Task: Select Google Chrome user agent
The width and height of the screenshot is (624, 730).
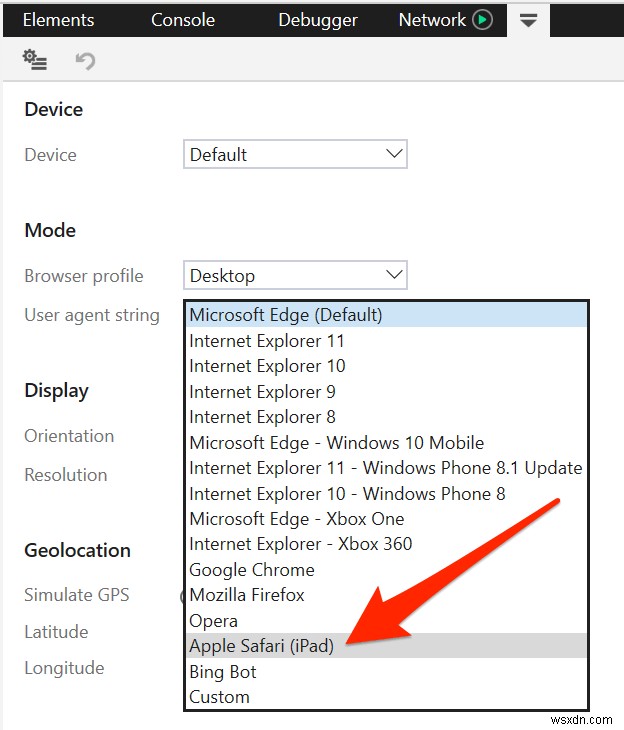Action: coord(387,569)
